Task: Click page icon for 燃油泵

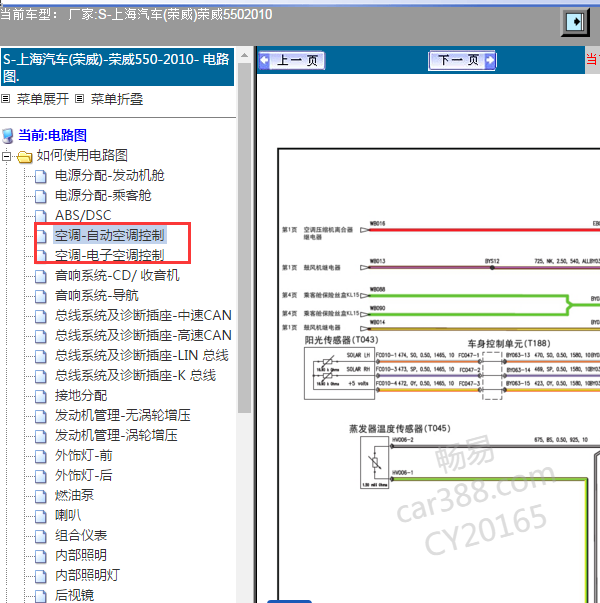Action: (41, 496)
